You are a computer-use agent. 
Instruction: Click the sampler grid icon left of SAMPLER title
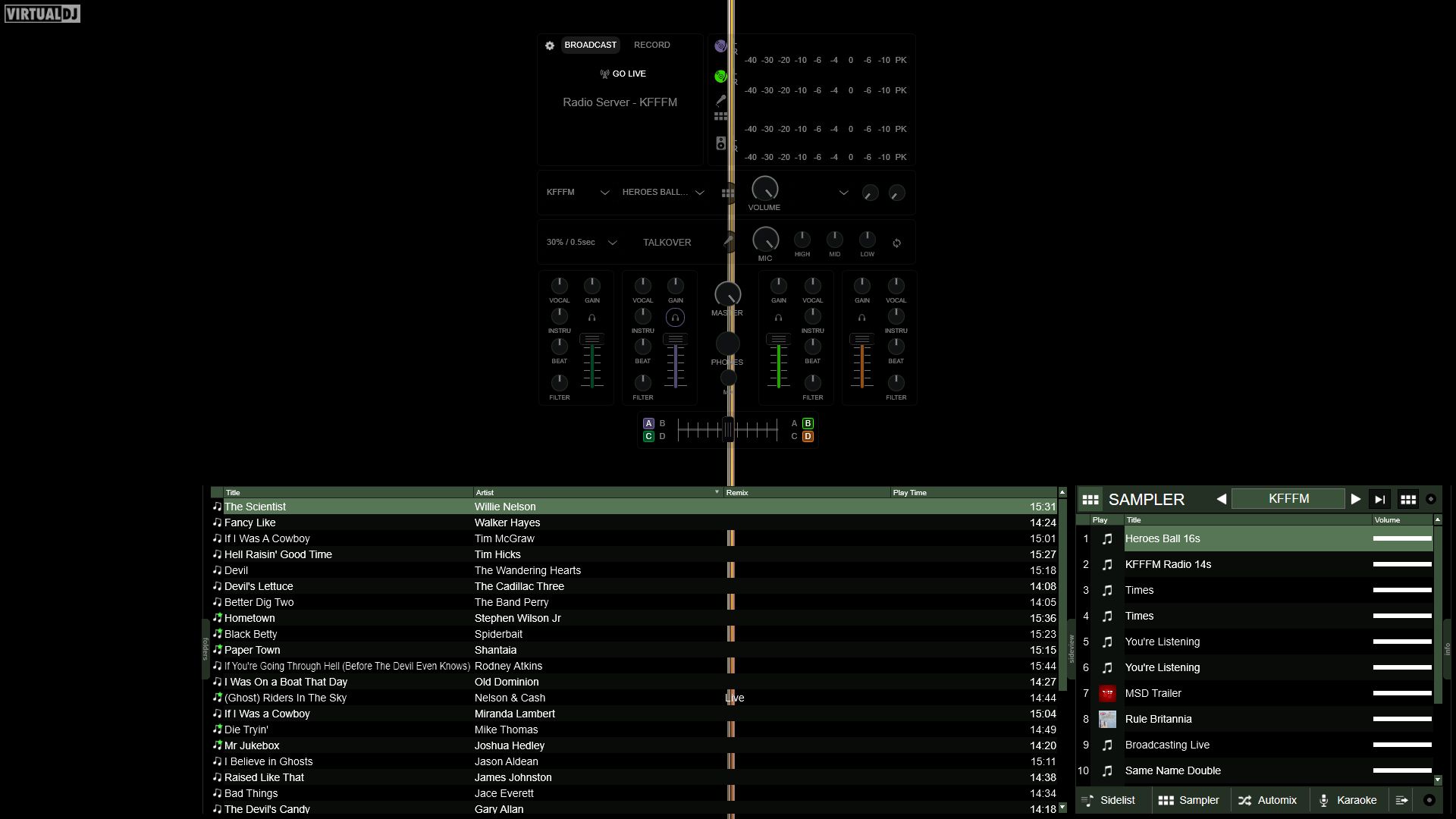[x=1090, y=500]
